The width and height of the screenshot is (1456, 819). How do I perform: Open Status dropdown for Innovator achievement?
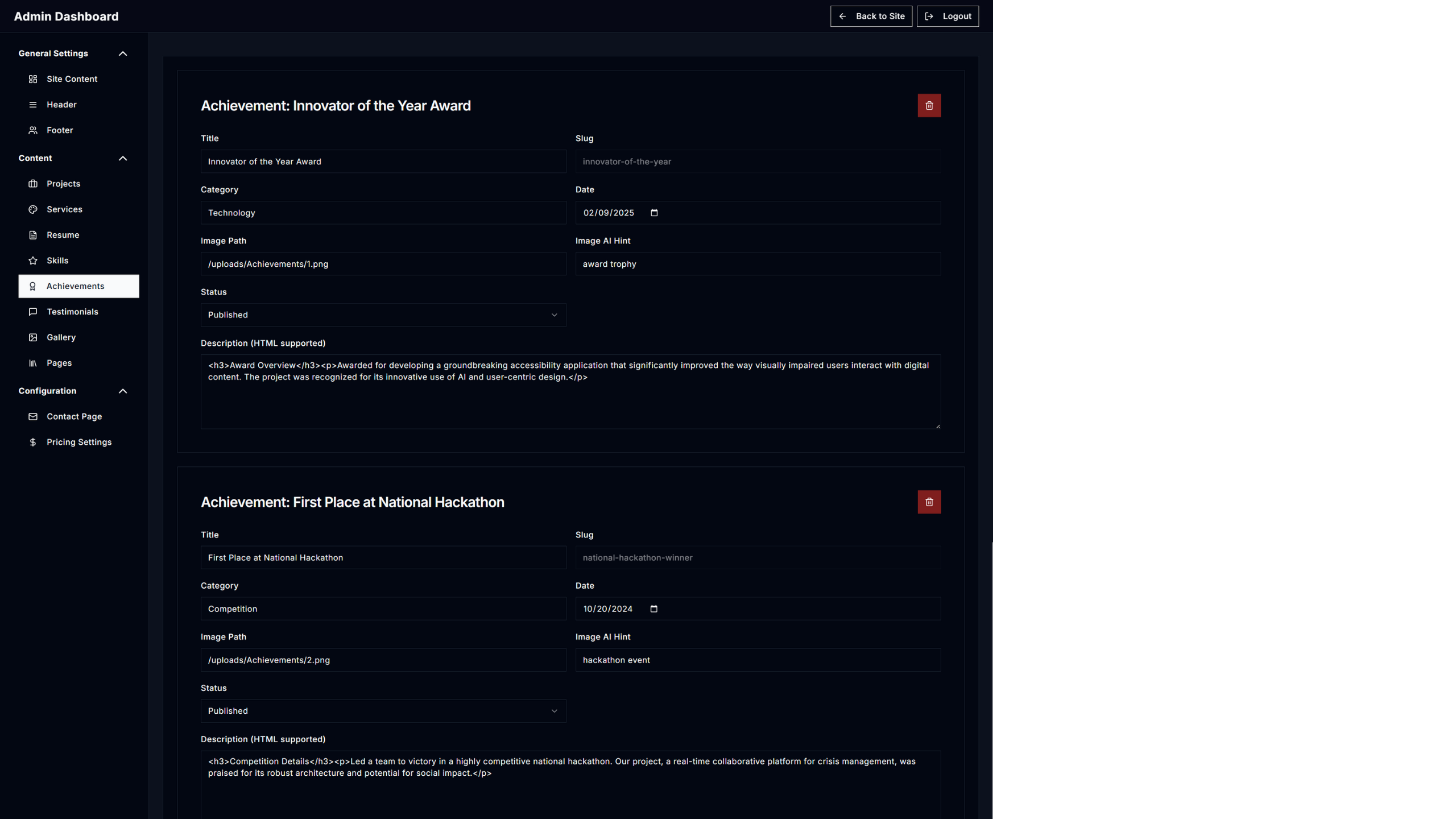coord(383,315)
